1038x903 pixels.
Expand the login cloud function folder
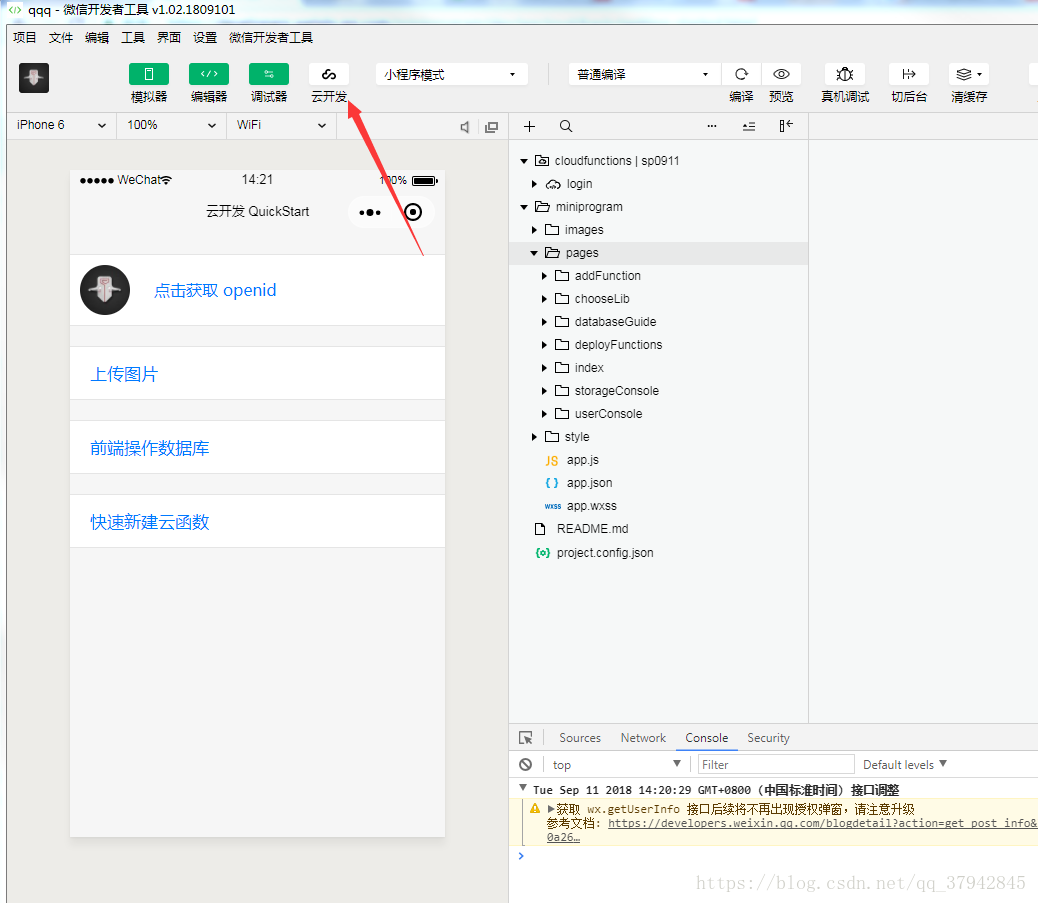pyautogui.click(x=534, y=184)
